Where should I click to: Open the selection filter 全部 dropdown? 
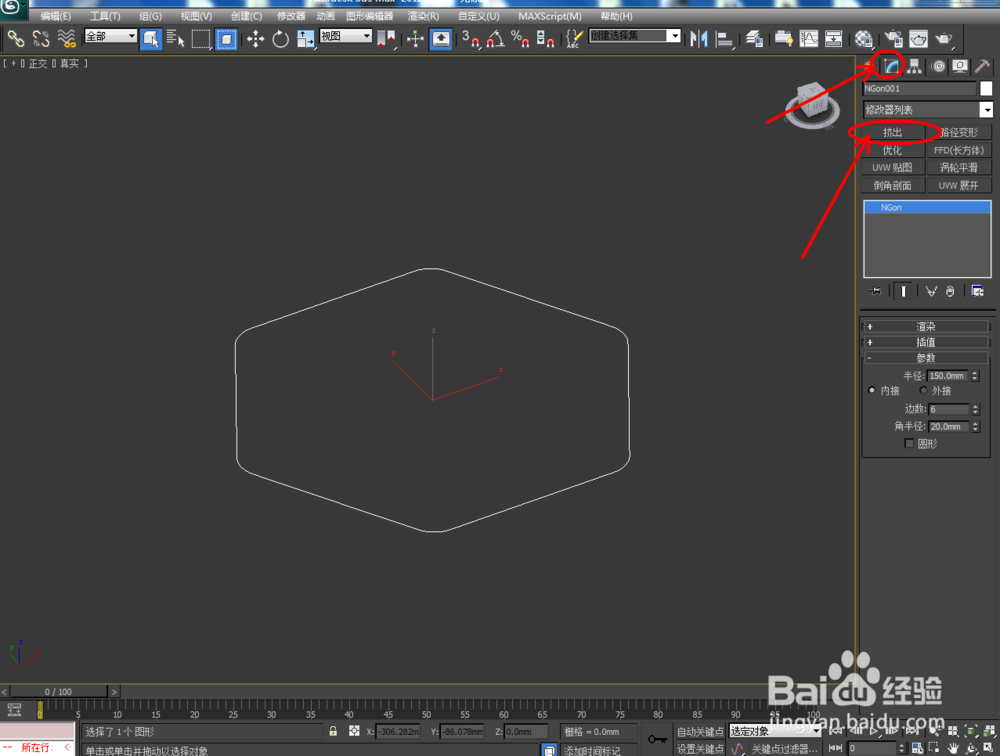click(111, 36)
